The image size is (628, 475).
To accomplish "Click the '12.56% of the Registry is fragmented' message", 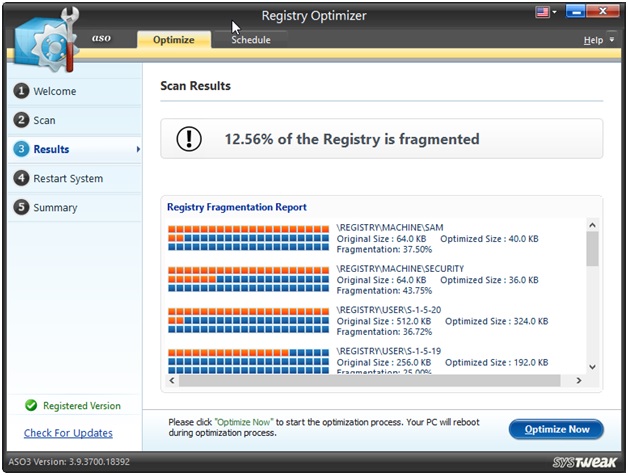I will [x=352, y=139].
